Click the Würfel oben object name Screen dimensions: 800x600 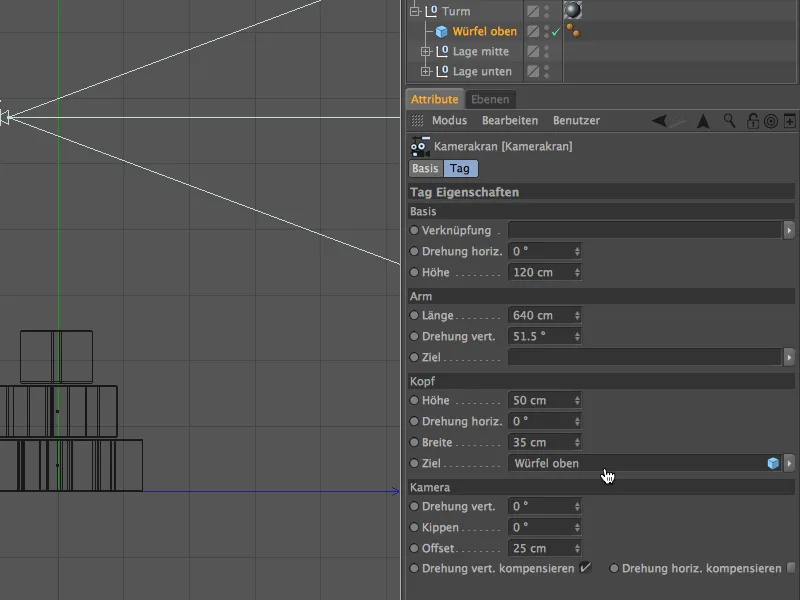coord(485,32)
